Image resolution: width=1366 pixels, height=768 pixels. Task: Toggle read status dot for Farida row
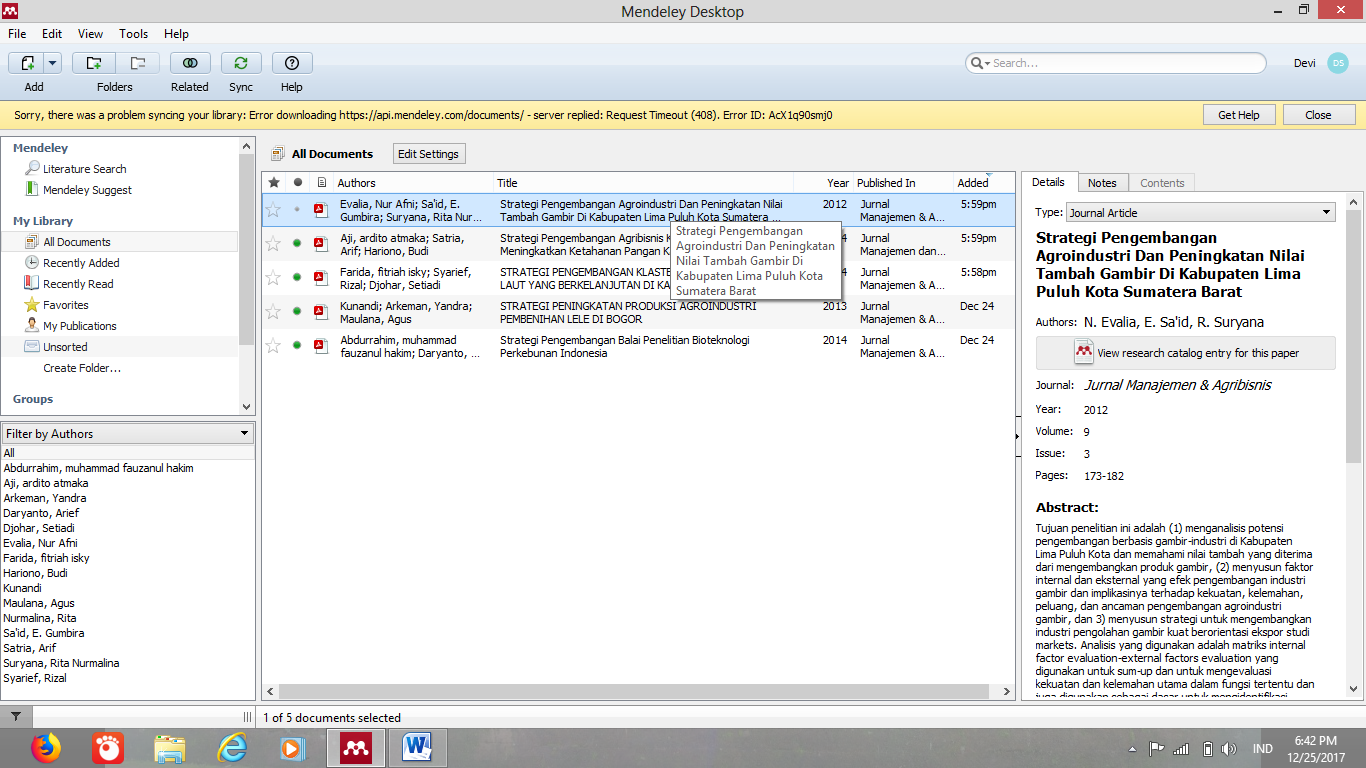(x=297, y=277)
